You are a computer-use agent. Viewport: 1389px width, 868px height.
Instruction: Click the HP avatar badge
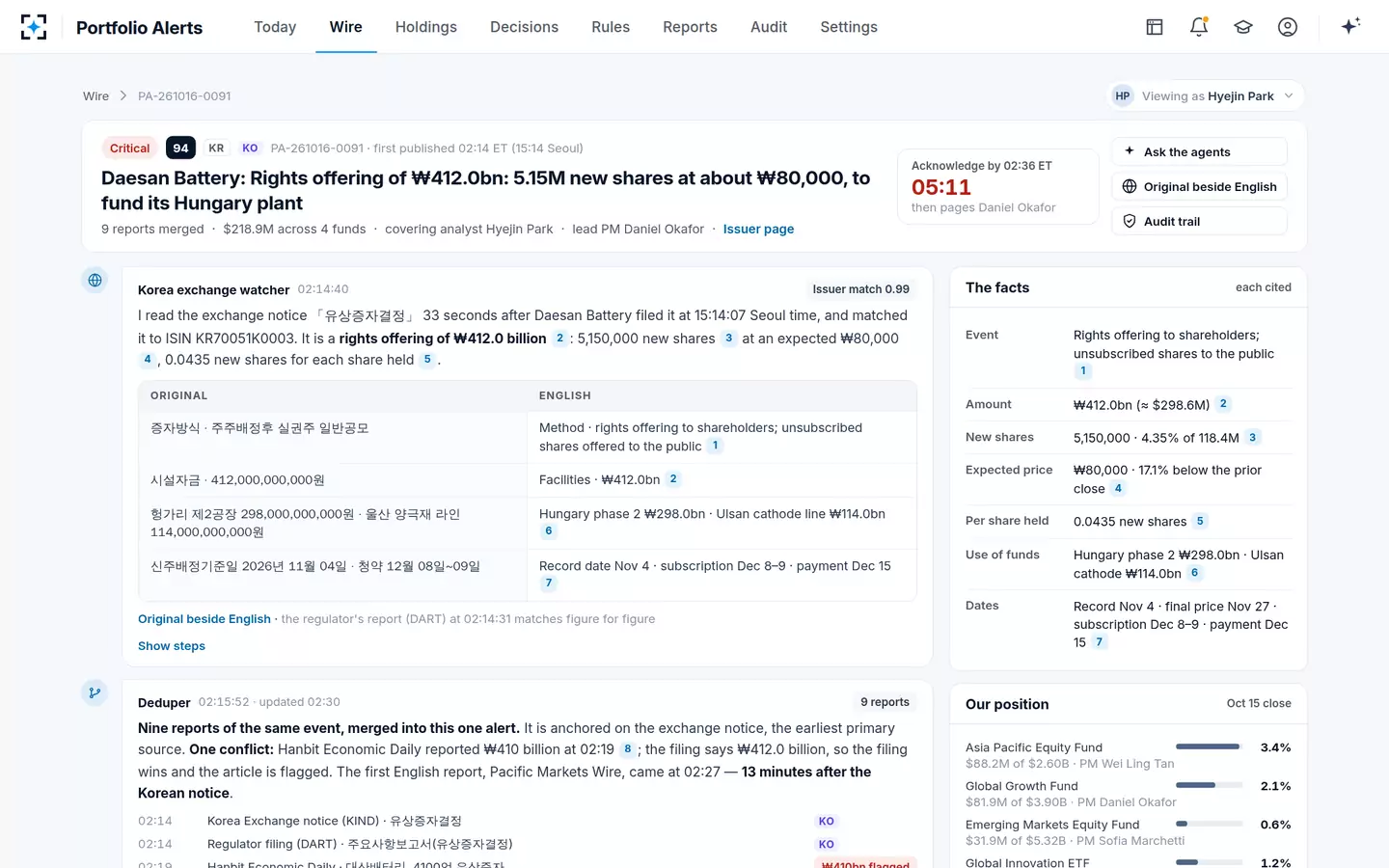click(1123, 96)
